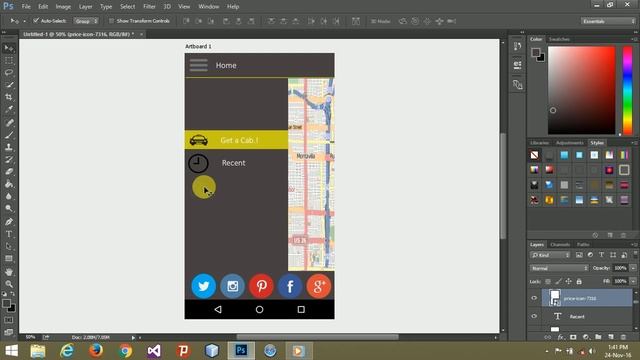Select the Pen tool

(9, 222)
